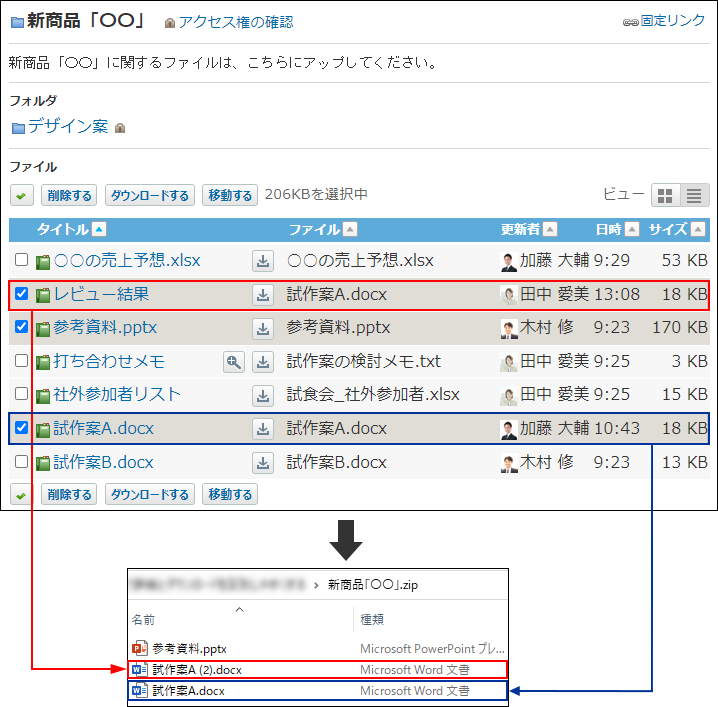Select 試作案A (2).docx in the zip listing
Viewport: 718px width, 707px height.
pos(196,669)
